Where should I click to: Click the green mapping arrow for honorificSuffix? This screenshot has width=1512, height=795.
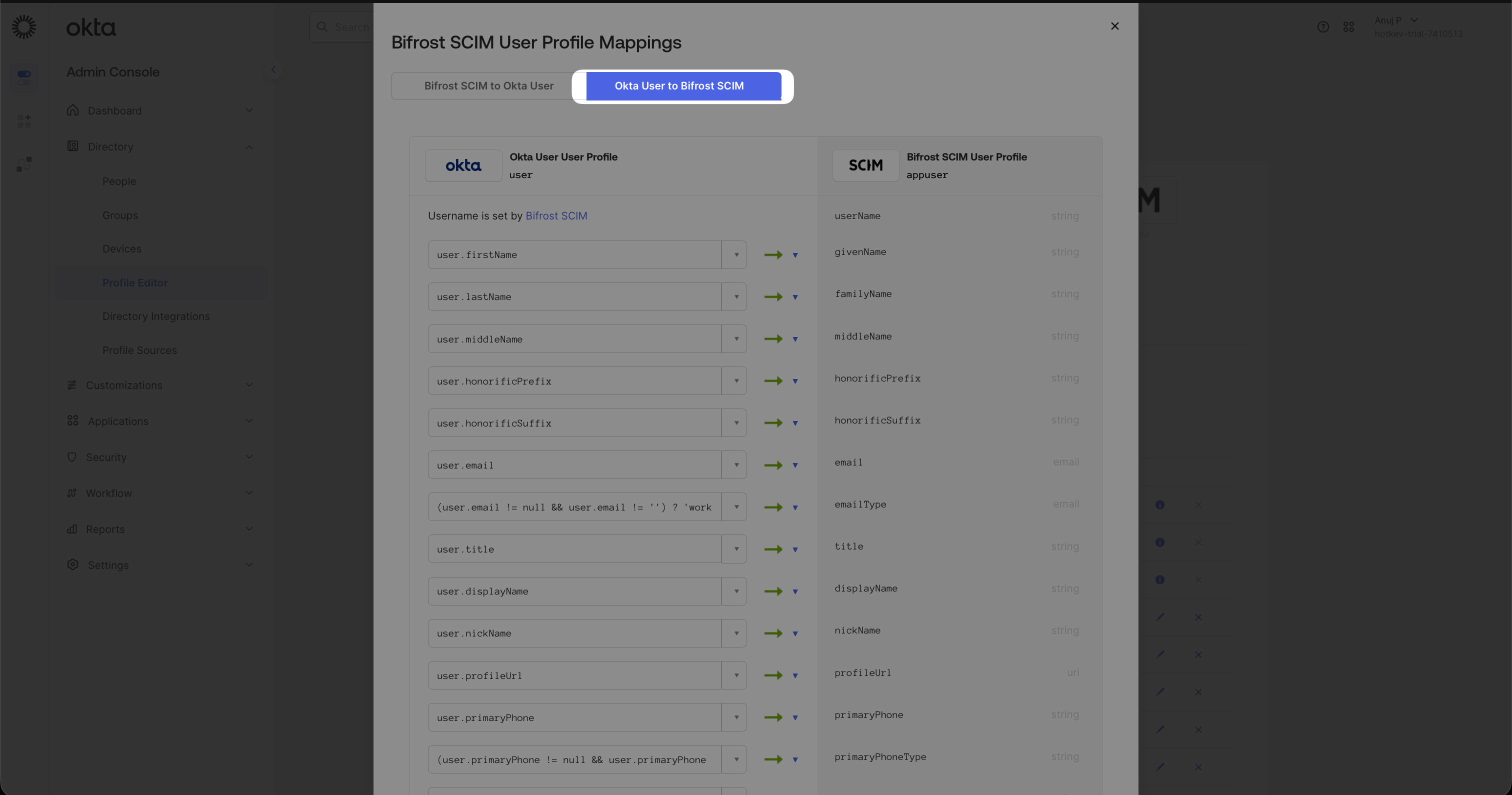click(x=773, y=422)
